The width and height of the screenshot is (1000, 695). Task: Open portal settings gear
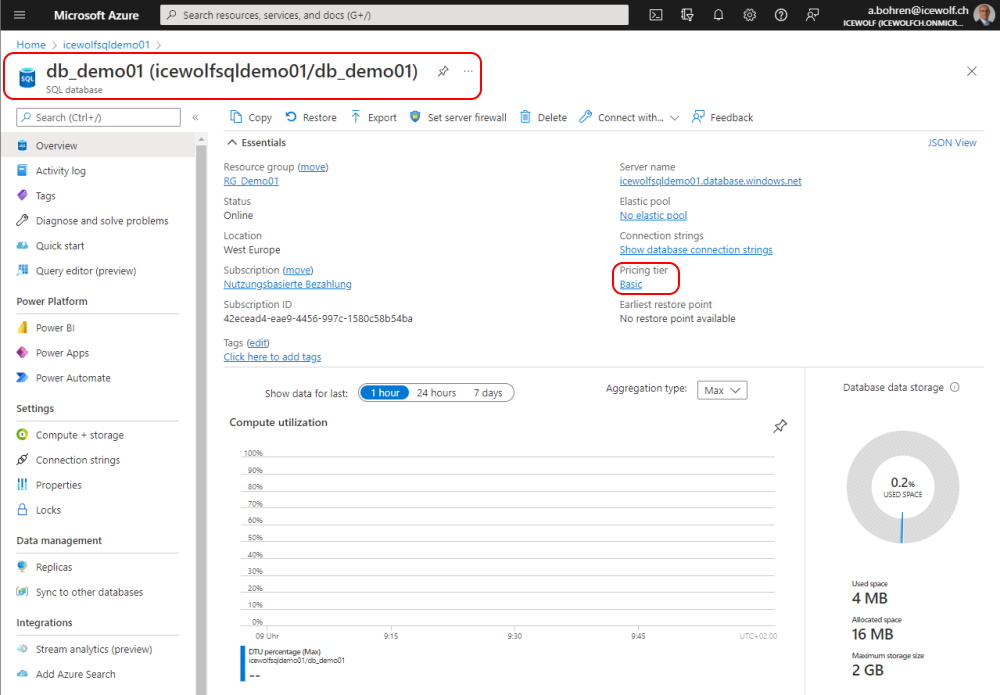coord(749,15)
